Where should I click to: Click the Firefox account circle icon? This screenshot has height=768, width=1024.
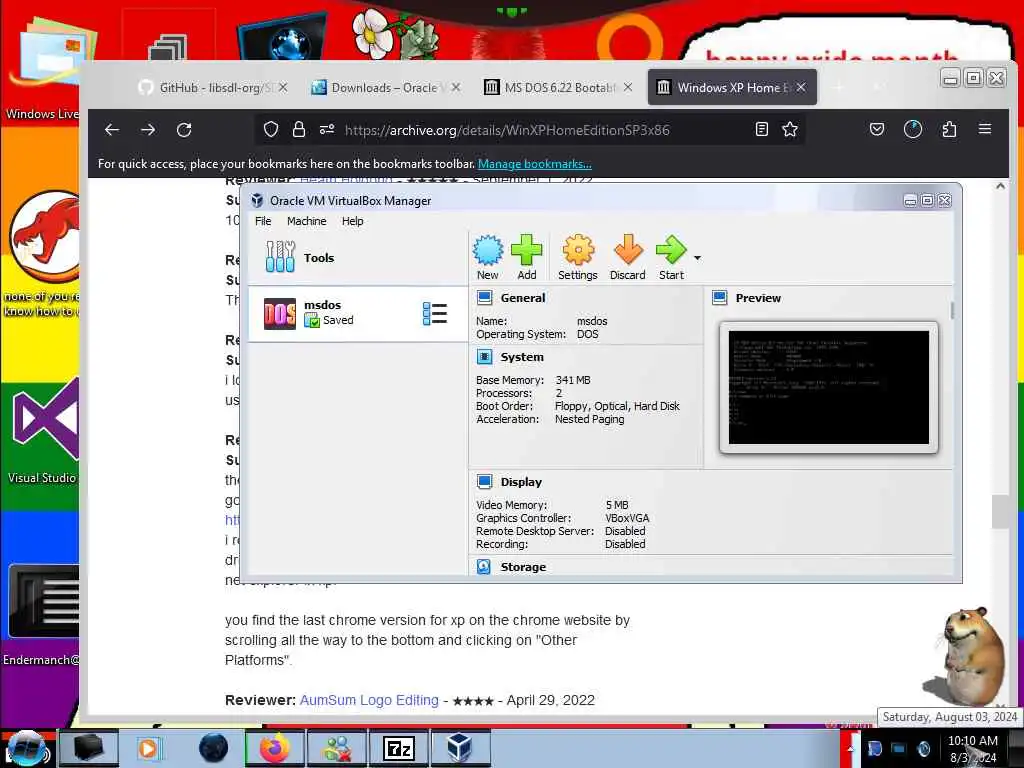pyautogui.click(x=912, y=129)
